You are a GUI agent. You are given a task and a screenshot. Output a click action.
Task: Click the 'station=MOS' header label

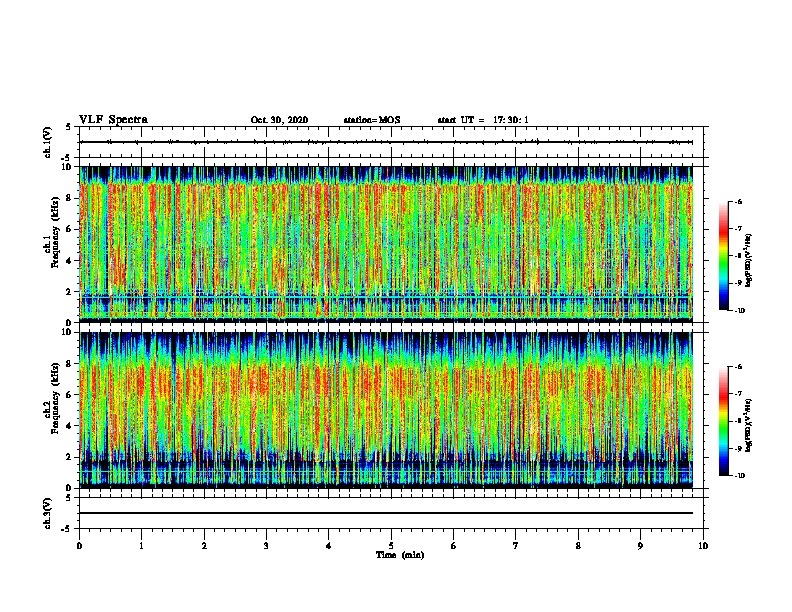pyautogui.click(x=372, y=120)
